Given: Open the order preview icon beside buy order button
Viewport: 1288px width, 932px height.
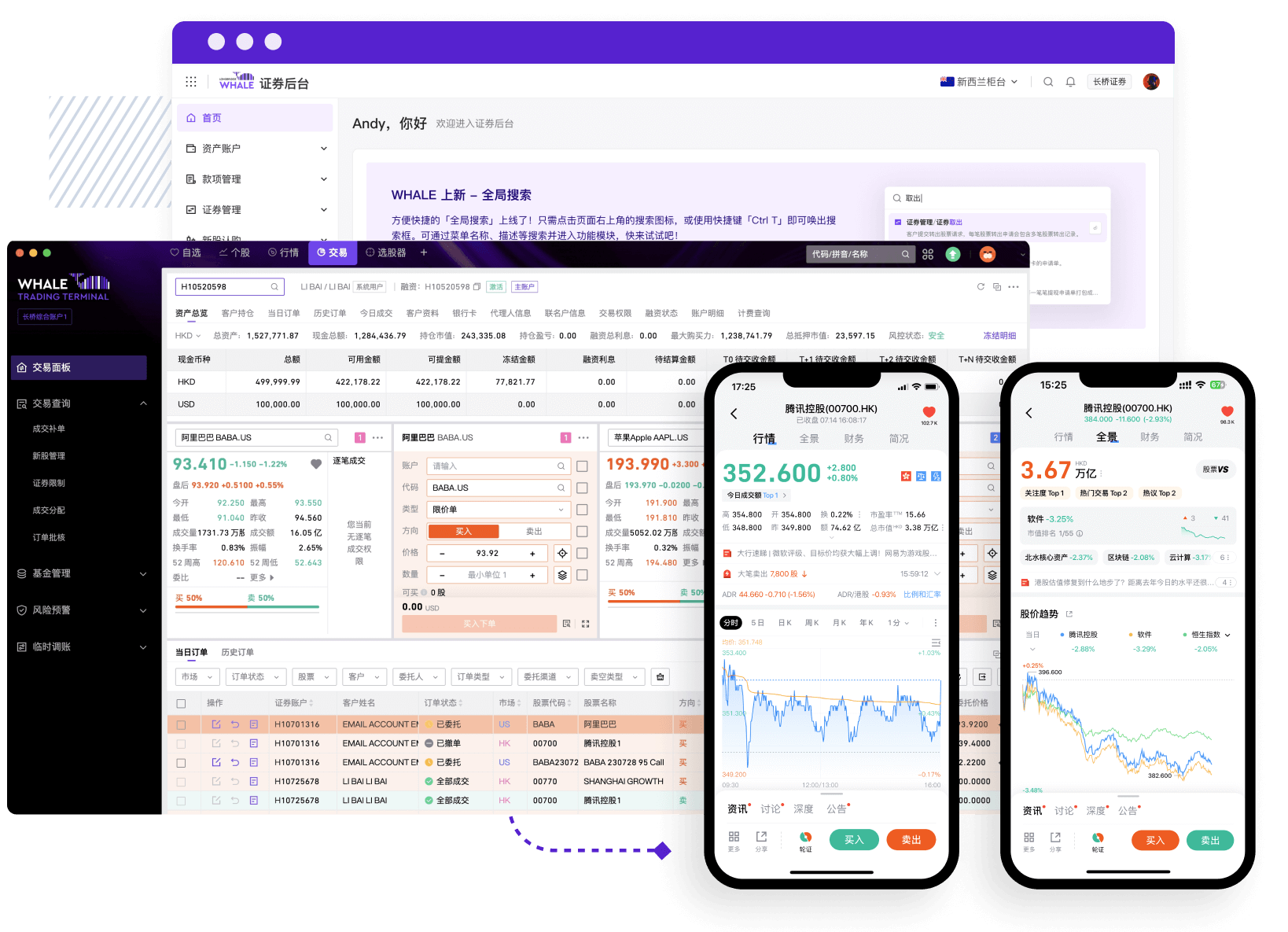Looking at the screenshot, I should coord(566,624).
